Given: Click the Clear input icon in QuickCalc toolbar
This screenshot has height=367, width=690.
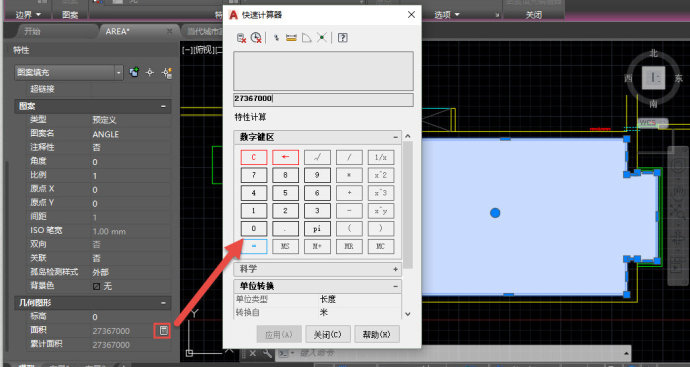Looking at the screenshot, I should 241,38.
